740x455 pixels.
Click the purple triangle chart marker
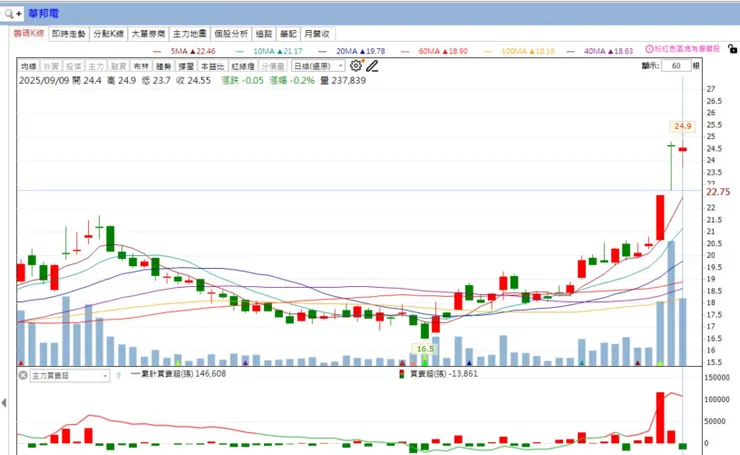245,363
